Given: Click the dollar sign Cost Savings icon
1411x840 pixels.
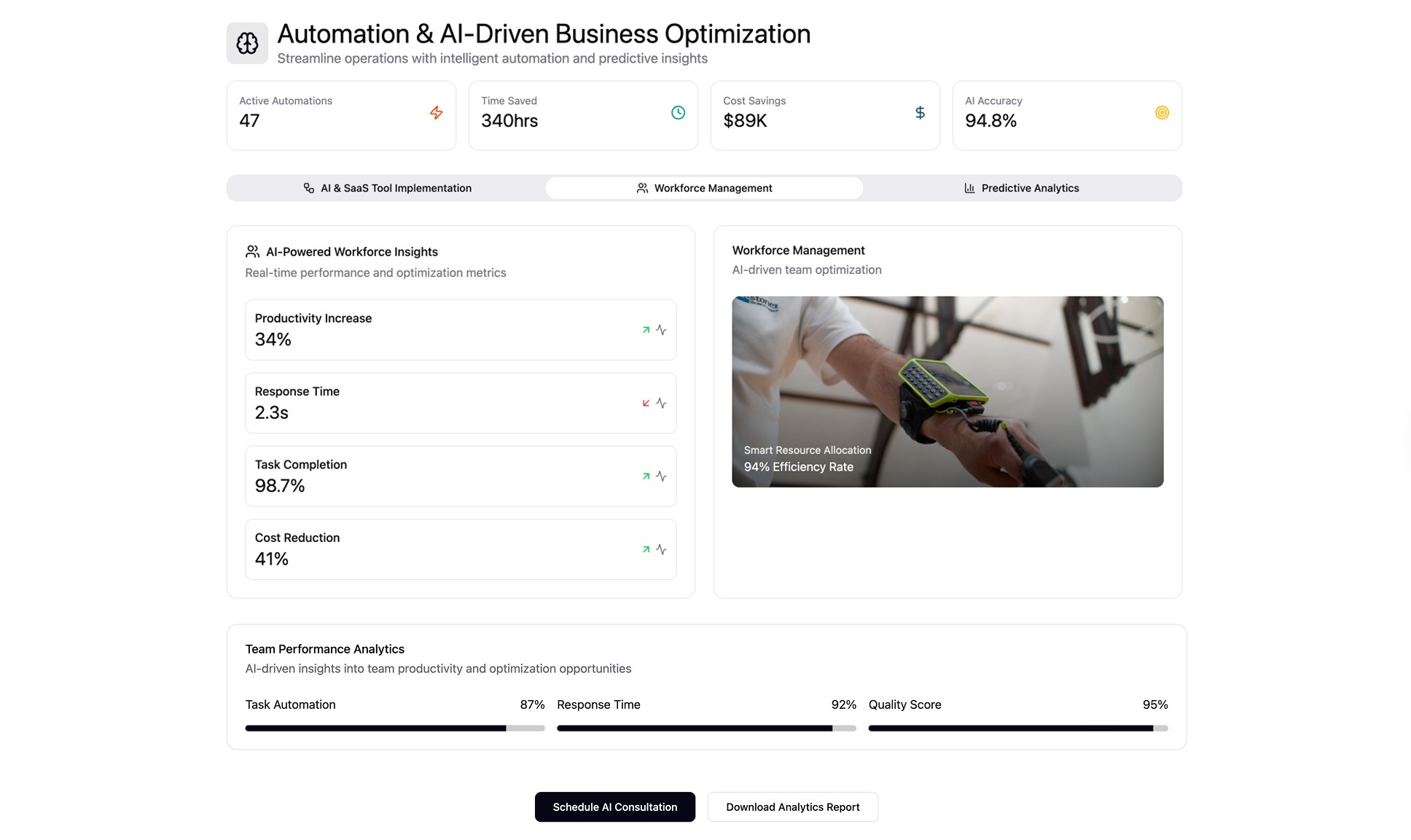Looking at the screenshot, I should (920, 113).
